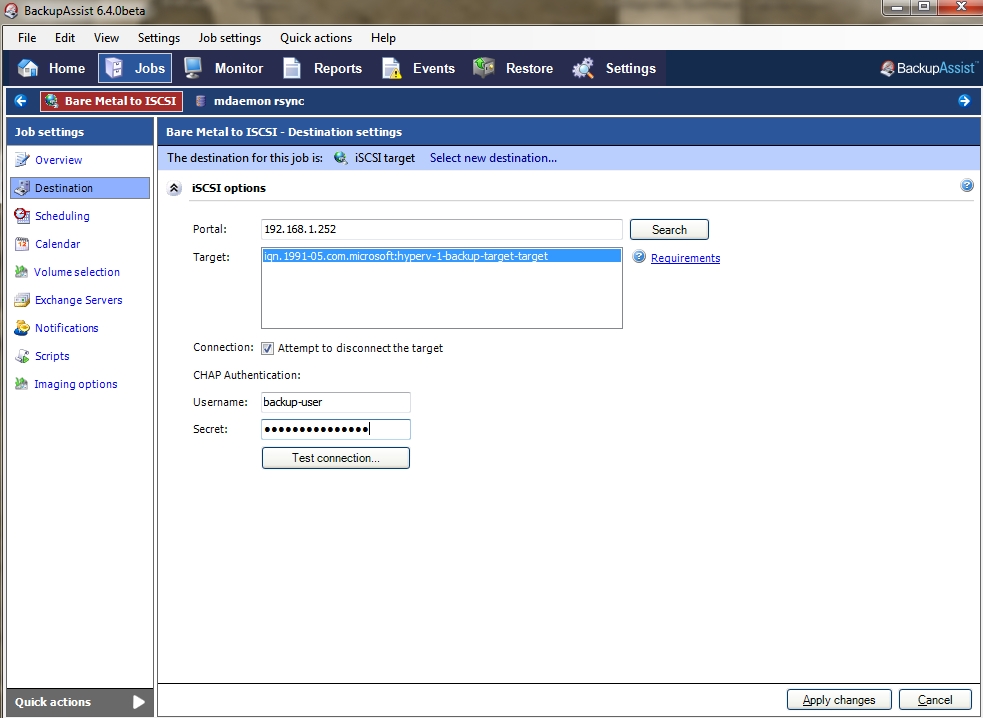Open the Notifications page
This screenshot has width=983, height=718.
(x=66, y=328)
